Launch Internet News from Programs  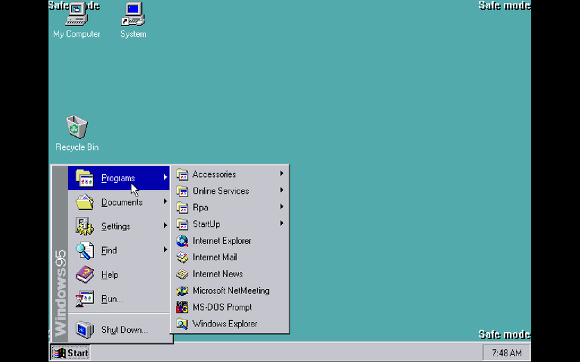coord(230,274)
